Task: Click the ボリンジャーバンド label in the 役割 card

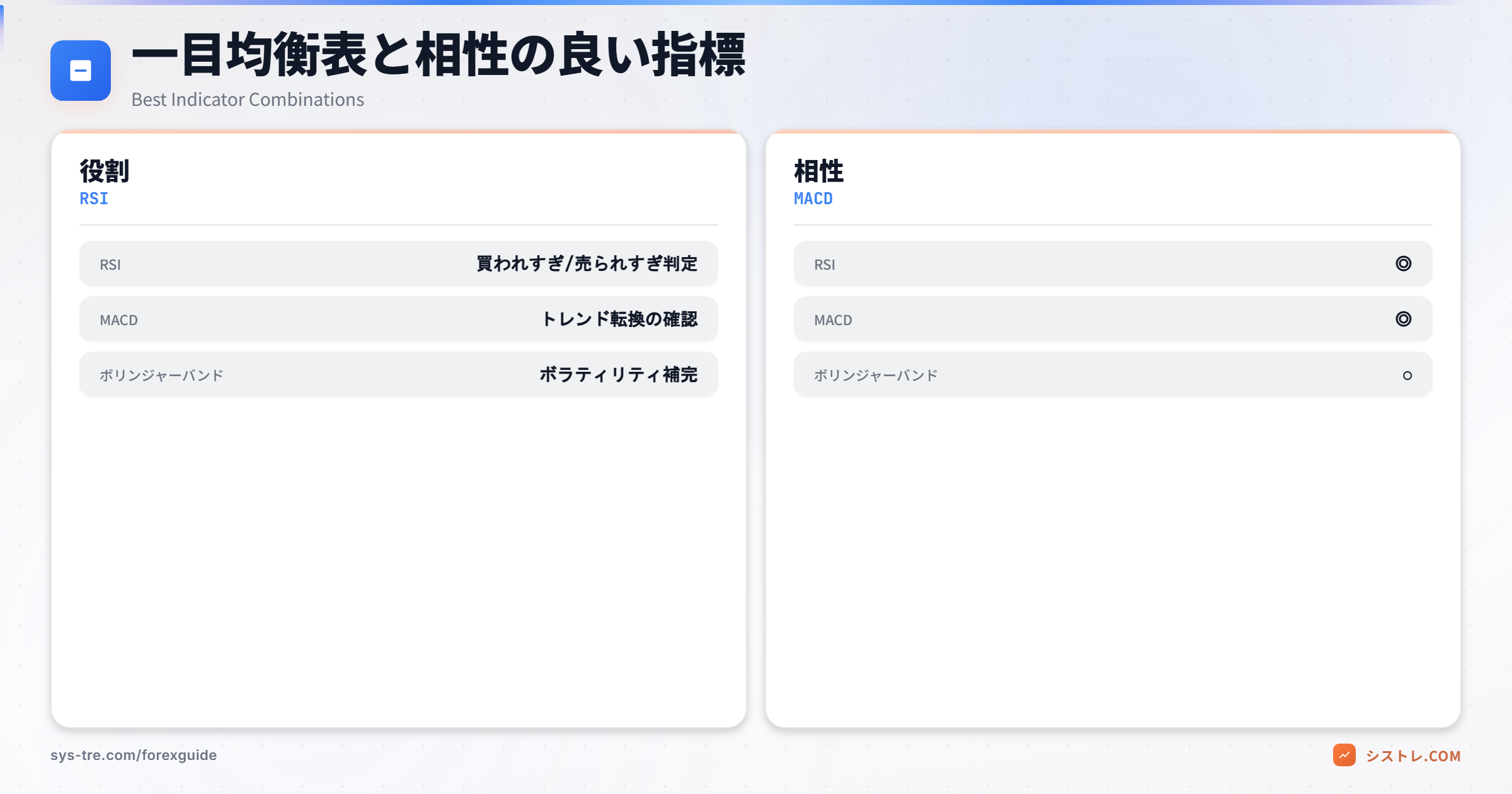Action: (161, 376)
